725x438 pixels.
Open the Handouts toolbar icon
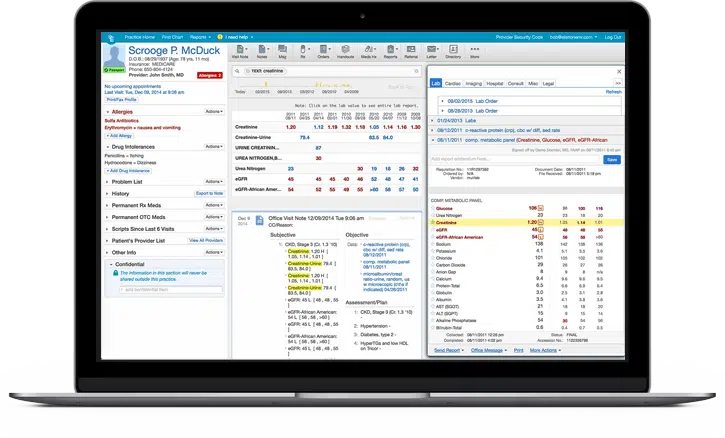click(x=345, y=51)
